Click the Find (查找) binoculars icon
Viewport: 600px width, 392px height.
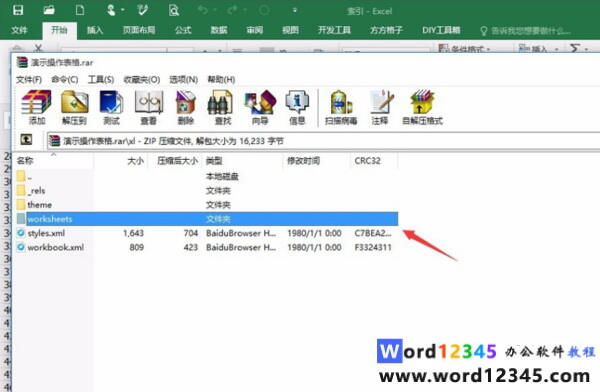point(222,107)
